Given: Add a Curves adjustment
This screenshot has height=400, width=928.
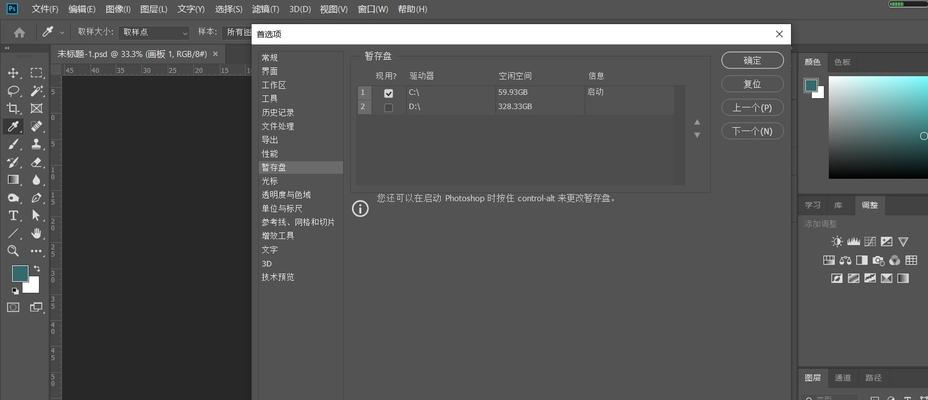Looking at the screenshot, I should 870,241.
